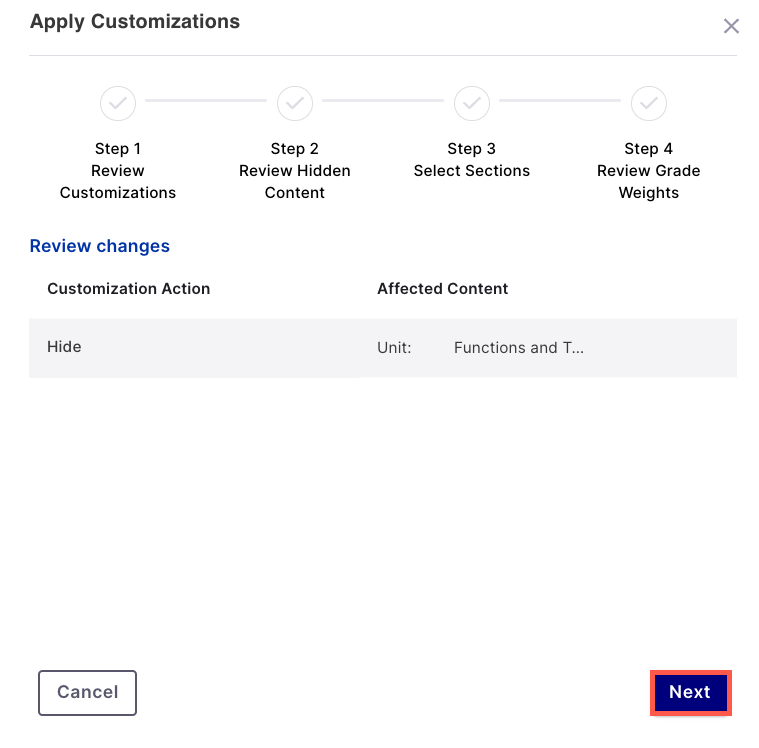Click the Unit: label in the row

[394, 348]
